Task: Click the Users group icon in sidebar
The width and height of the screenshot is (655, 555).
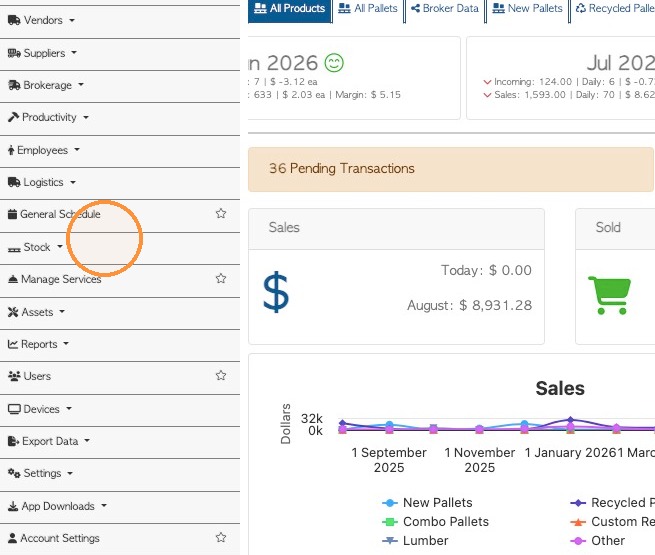Action: (x=14, y=376)
